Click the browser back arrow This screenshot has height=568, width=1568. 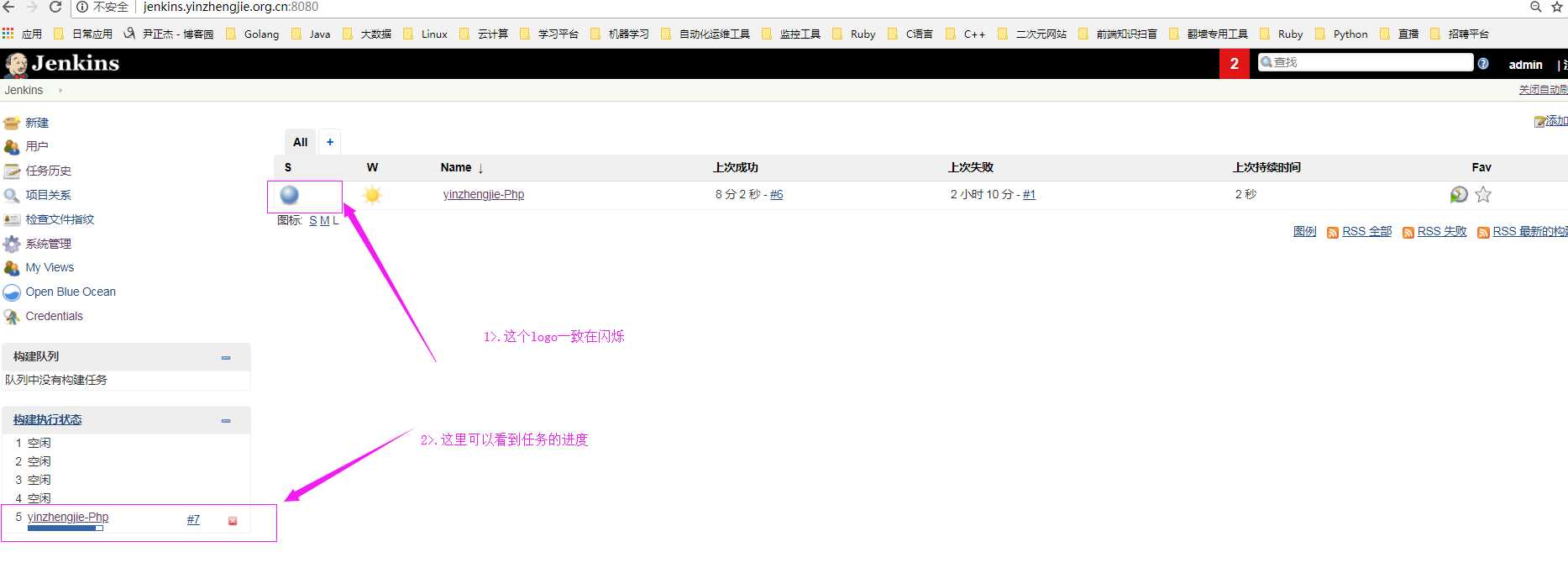pyautogui.click(x=8, y=7)
